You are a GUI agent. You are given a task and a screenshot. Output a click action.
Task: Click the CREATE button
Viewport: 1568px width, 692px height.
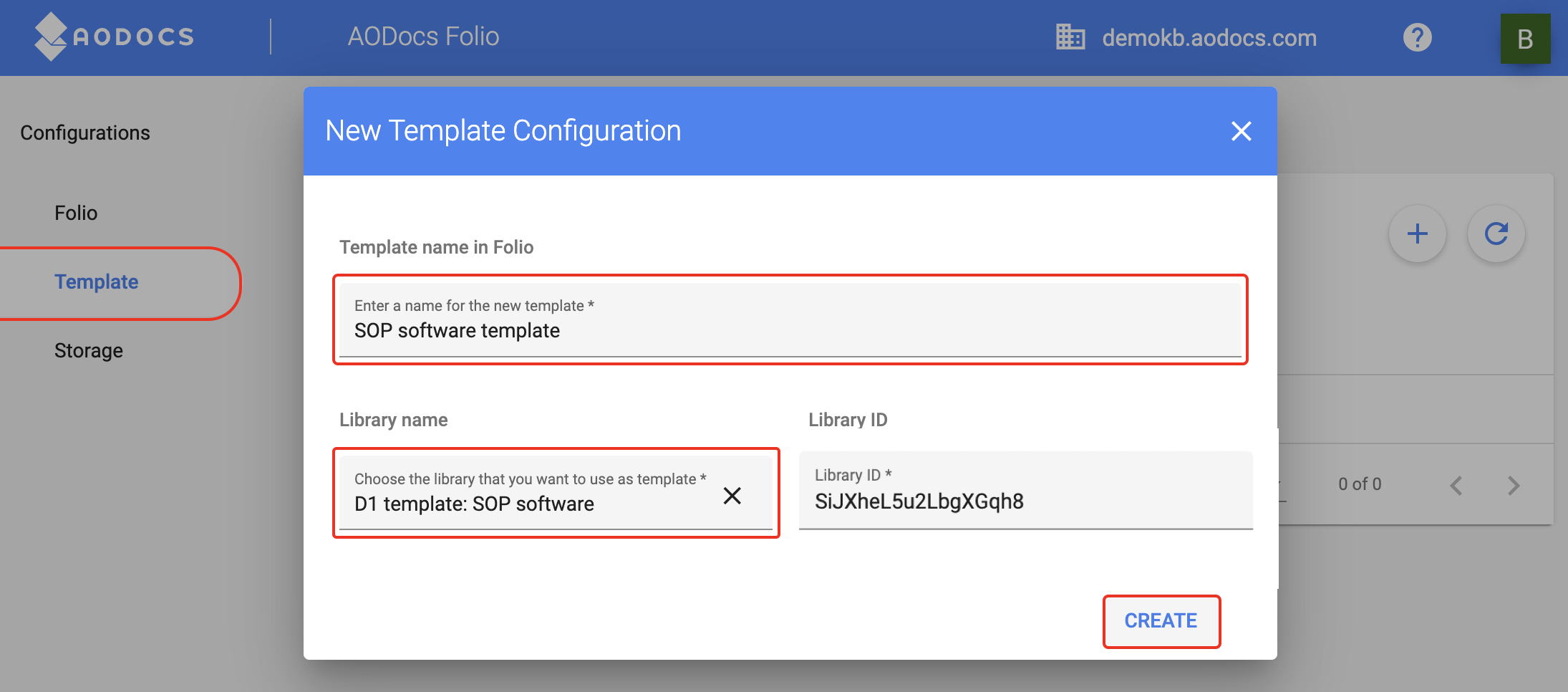coord(1161,621)
